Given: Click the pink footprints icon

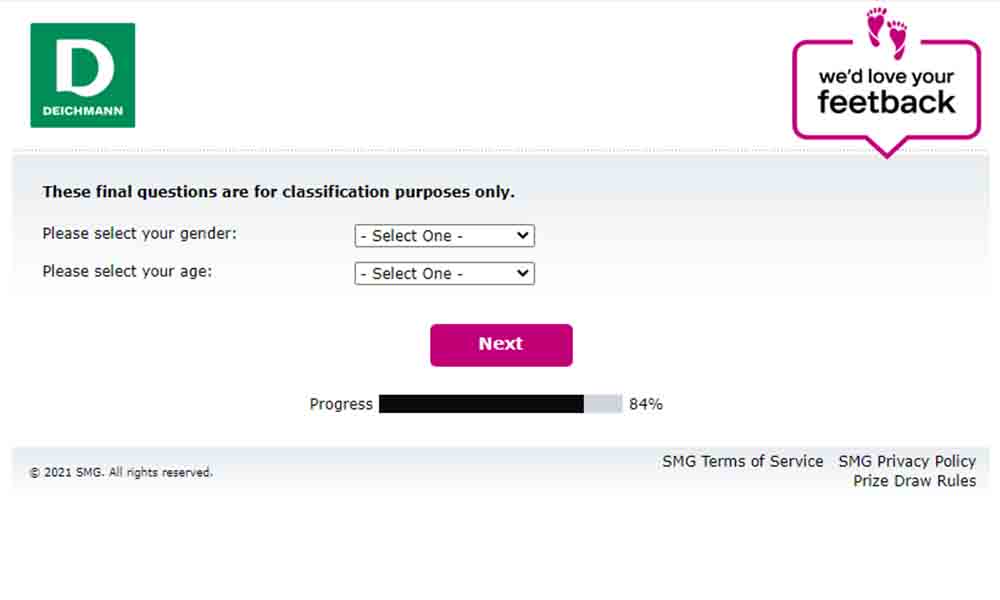Looking at the screenshot, I should click(x=886, y=33).
